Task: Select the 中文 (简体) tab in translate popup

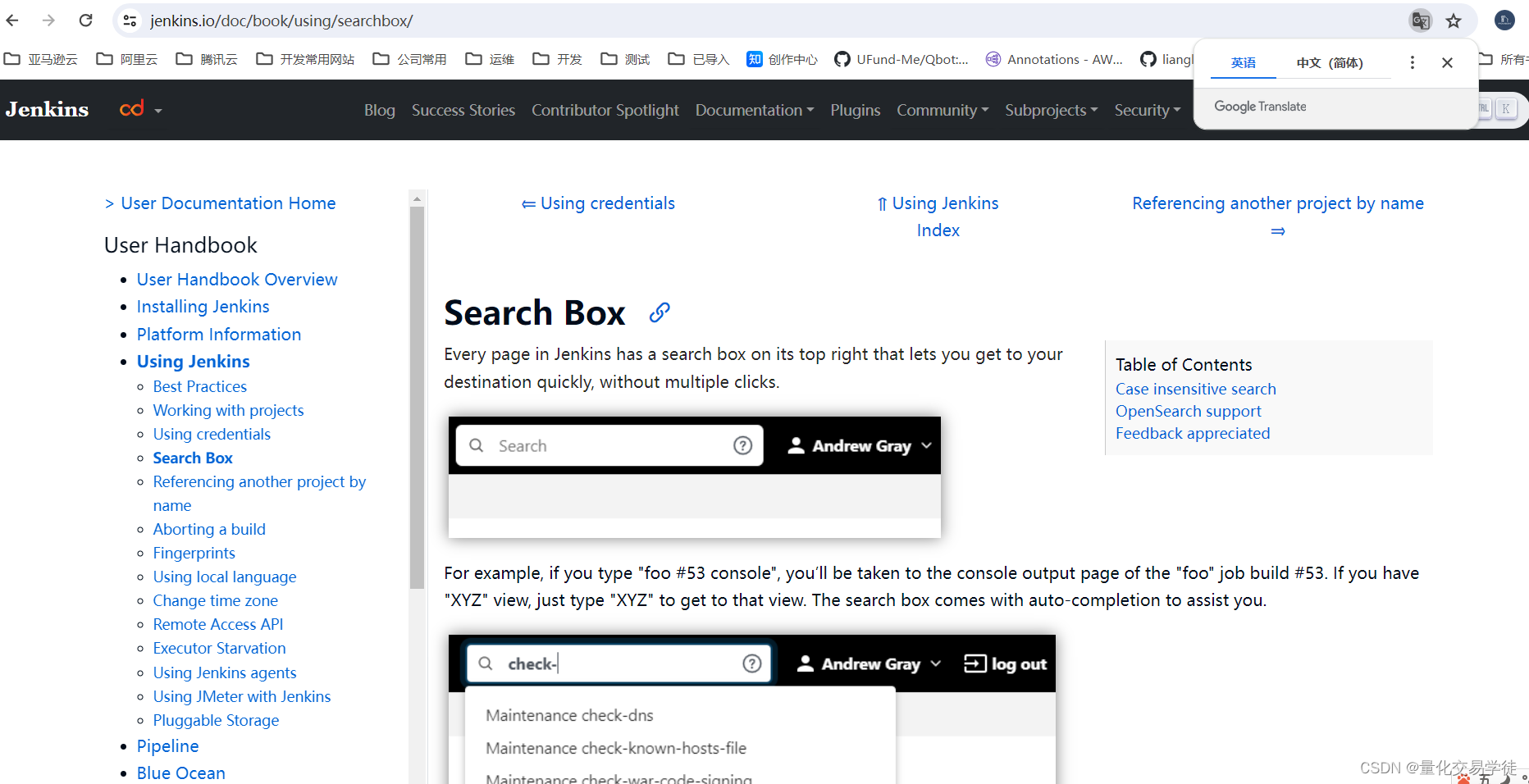Action: [x=1330, y=62]
